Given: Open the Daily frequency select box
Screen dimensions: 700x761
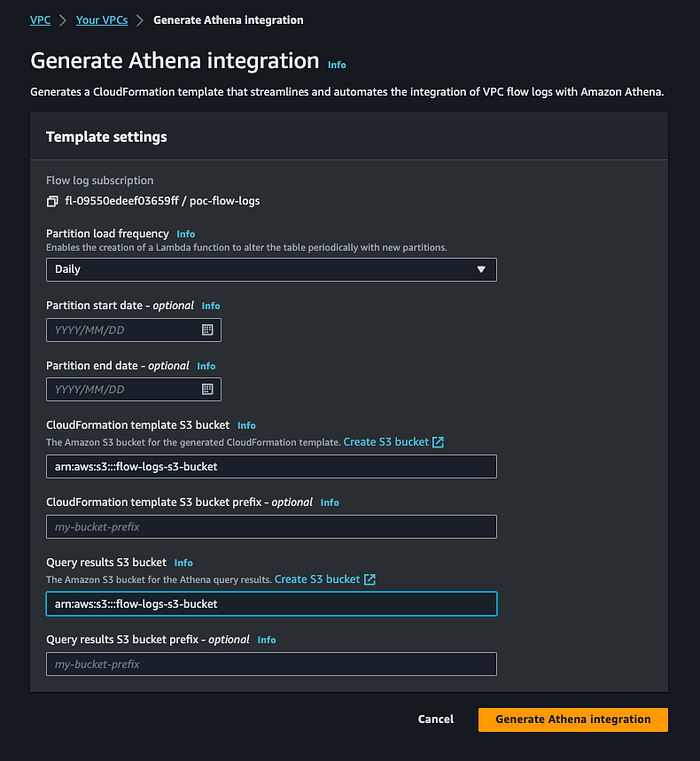Looking at the screenshot, I should pyautogui.click(x=271, y=270).
